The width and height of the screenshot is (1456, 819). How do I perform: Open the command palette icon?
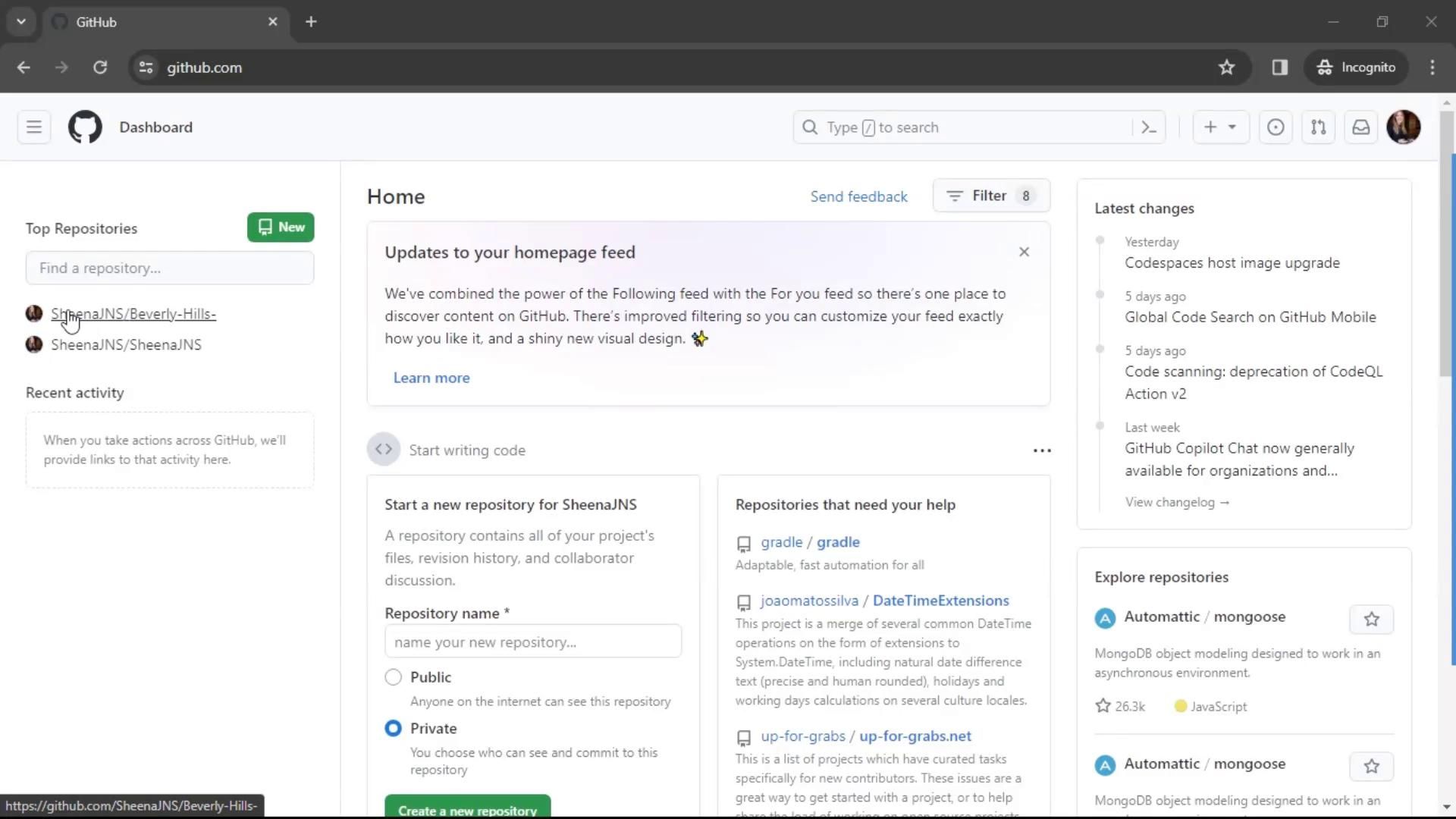tap(1149, 127)
